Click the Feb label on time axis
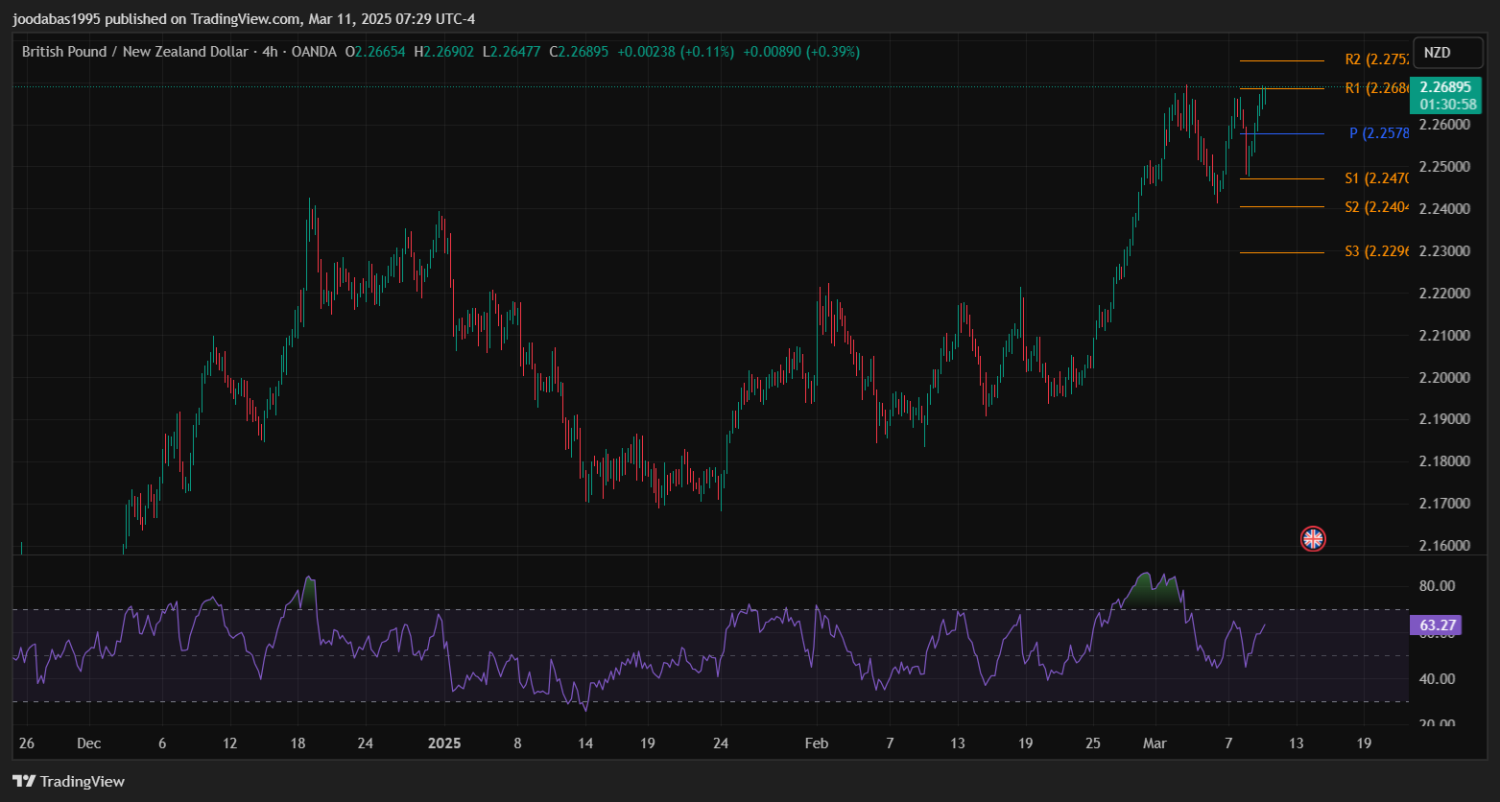This screenshot has height=802, width=1500. coord(817,743)
